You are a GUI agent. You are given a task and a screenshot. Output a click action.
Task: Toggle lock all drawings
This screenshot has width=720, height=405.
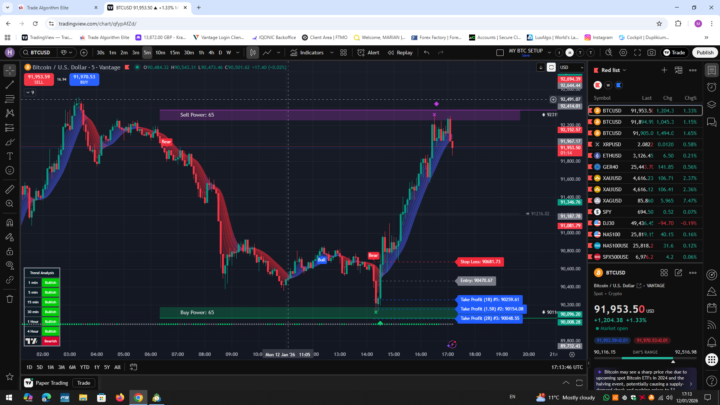tap(10, 251)
